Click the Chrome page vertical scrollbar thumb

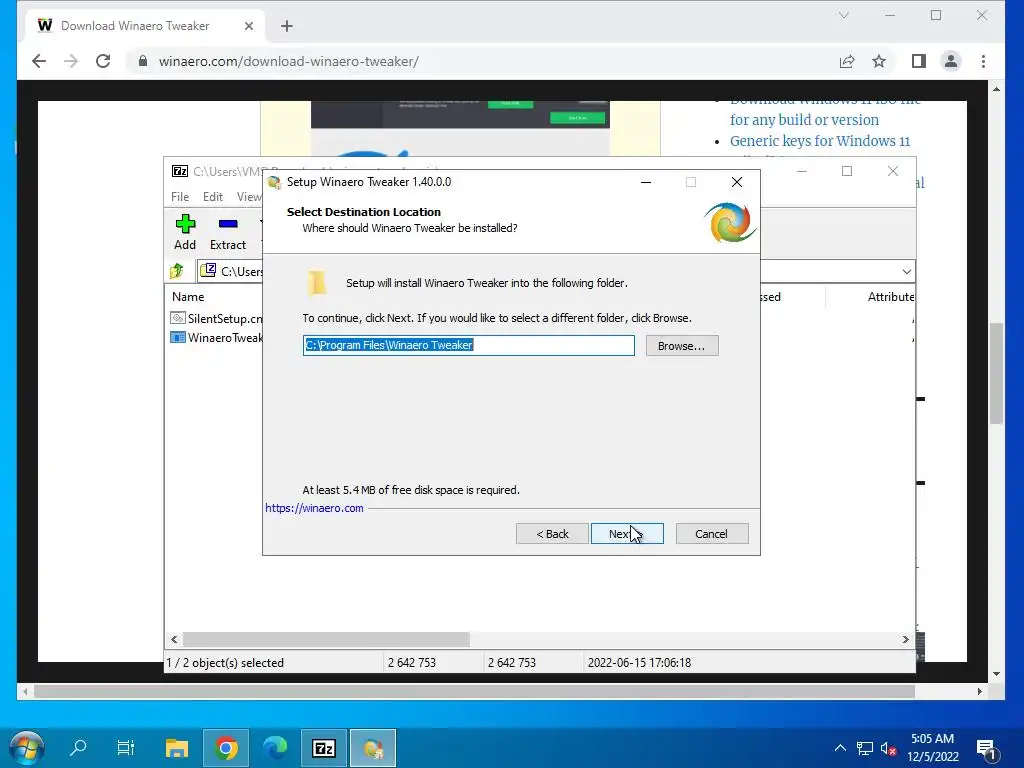(996, 374)
